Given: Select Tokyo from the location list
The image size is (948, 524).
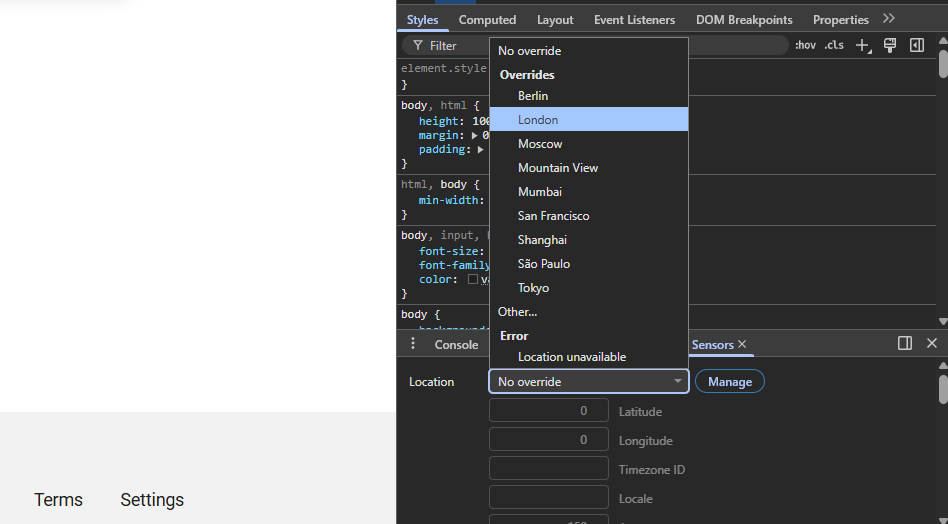Looking at the screenshot, I should pos(588,288).
